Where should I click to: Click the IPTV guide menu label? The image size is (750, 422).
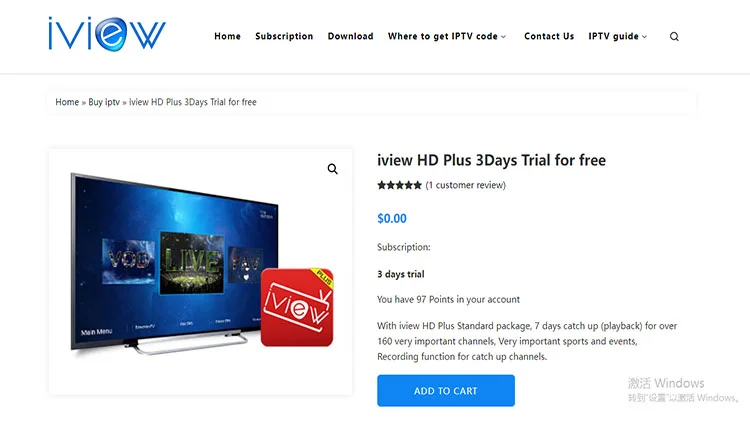point(613,36)
